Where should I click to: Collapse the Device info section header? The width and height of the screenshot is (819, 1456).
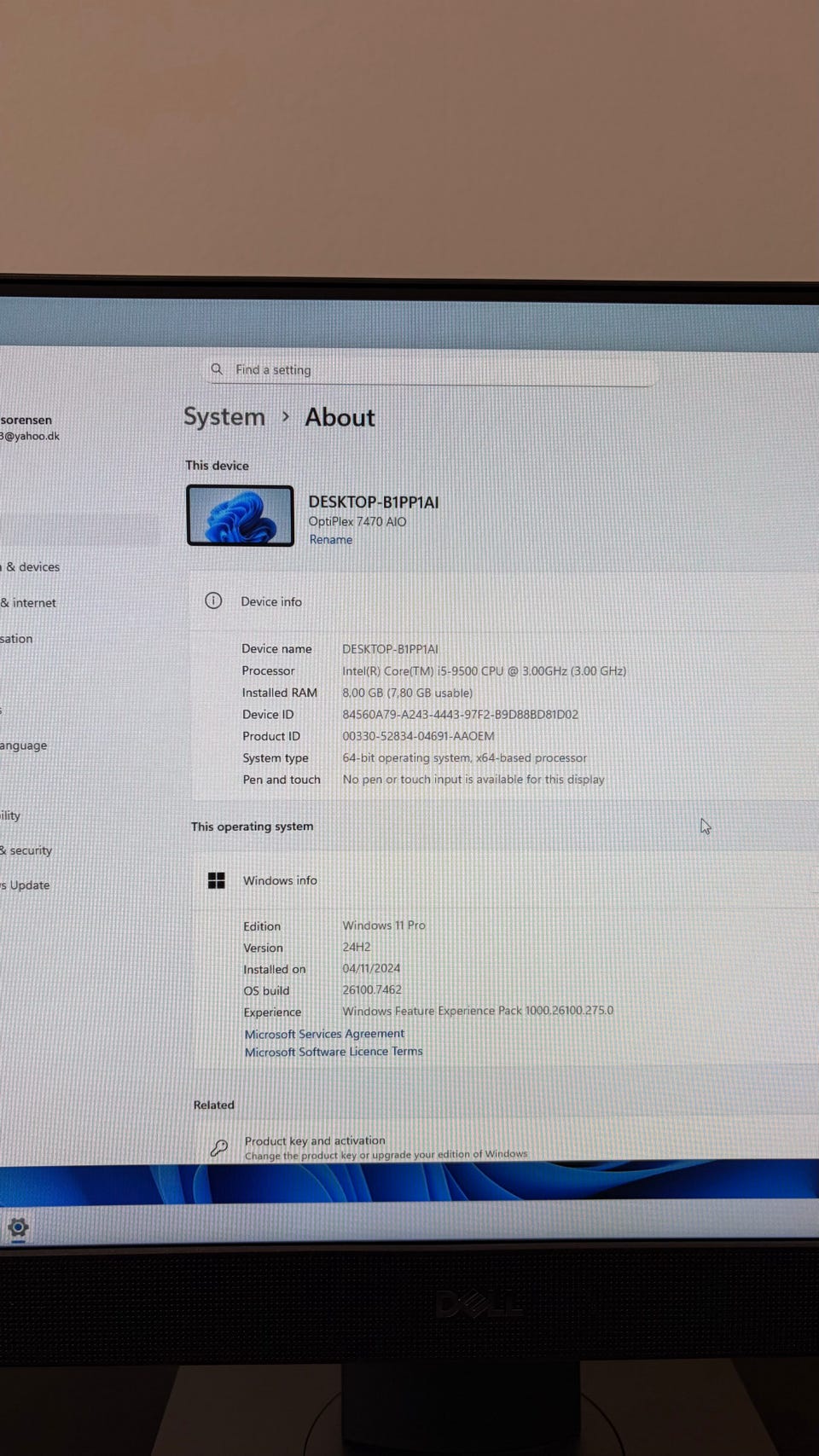pyautogui.click(x=503, y=601)
